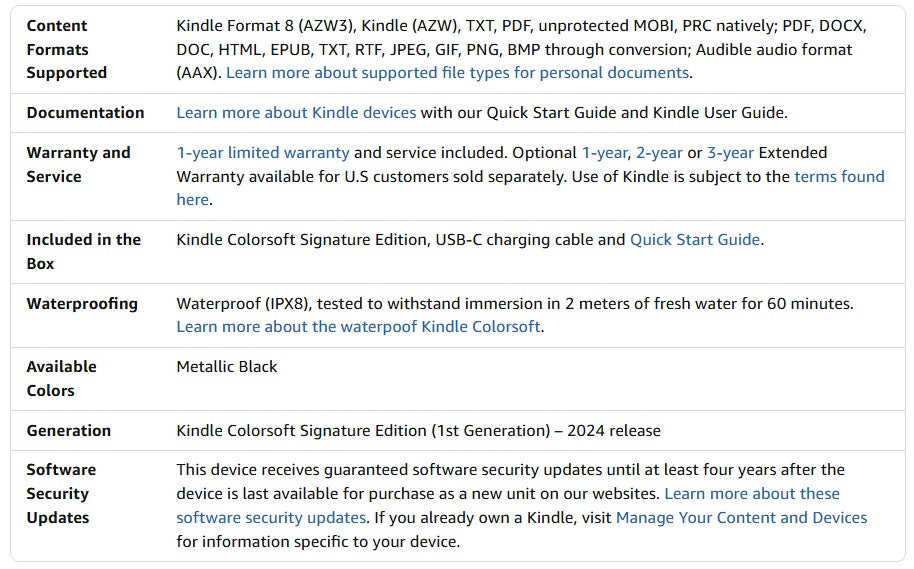This screenshot has width=914, height=569.
Task: Click the 'Waterproofing' row heading
Action: (x=82, y=304)
